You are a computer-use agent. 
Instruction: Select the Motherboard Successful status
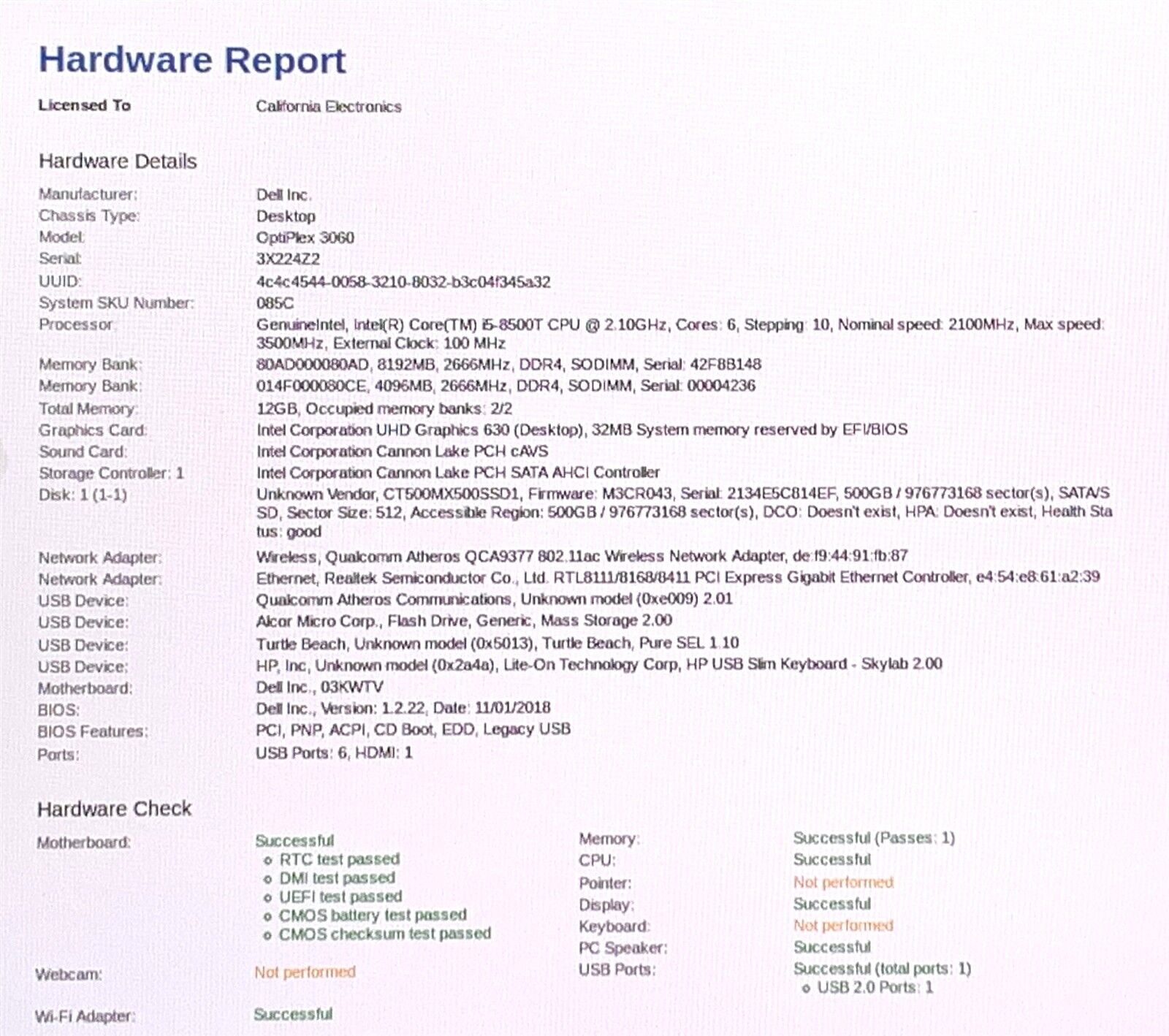294,841
